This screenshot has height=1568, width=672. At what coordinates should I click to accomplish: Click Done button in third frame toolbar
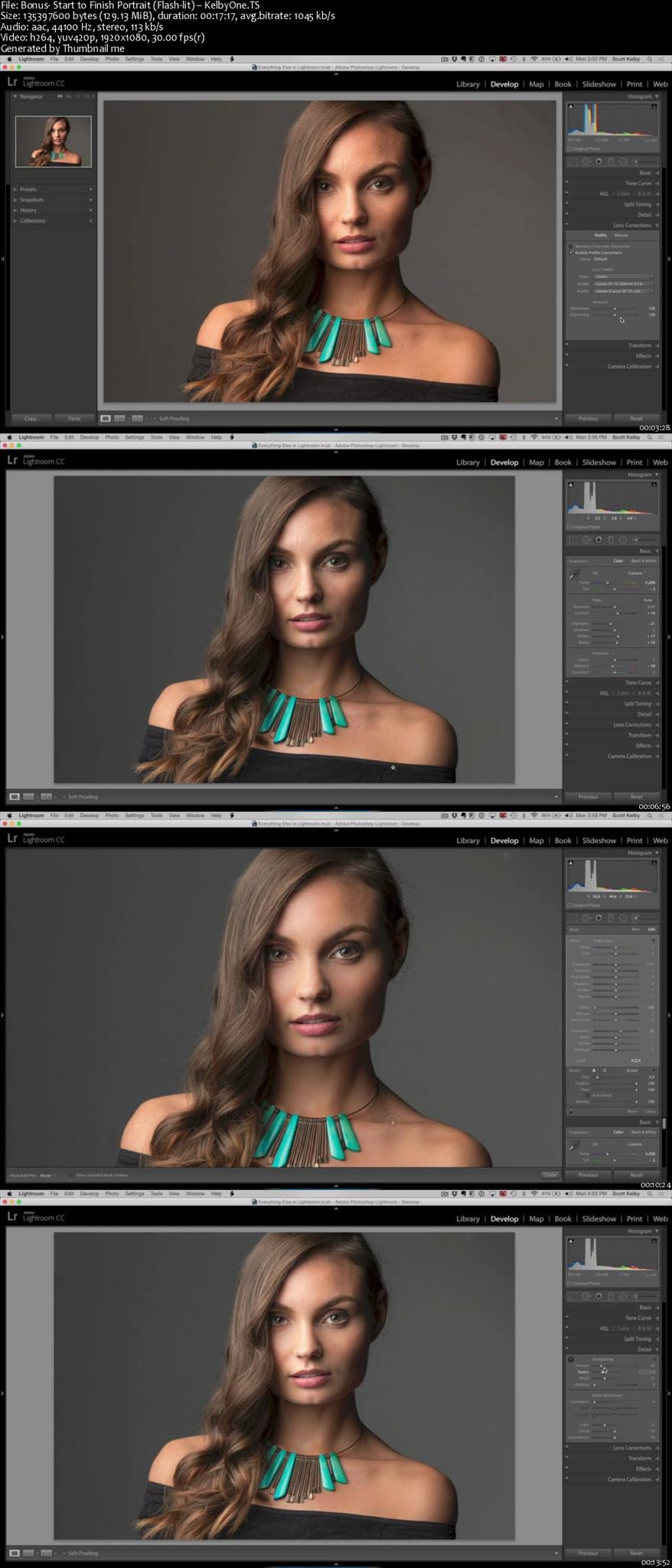click(550, 1174)
